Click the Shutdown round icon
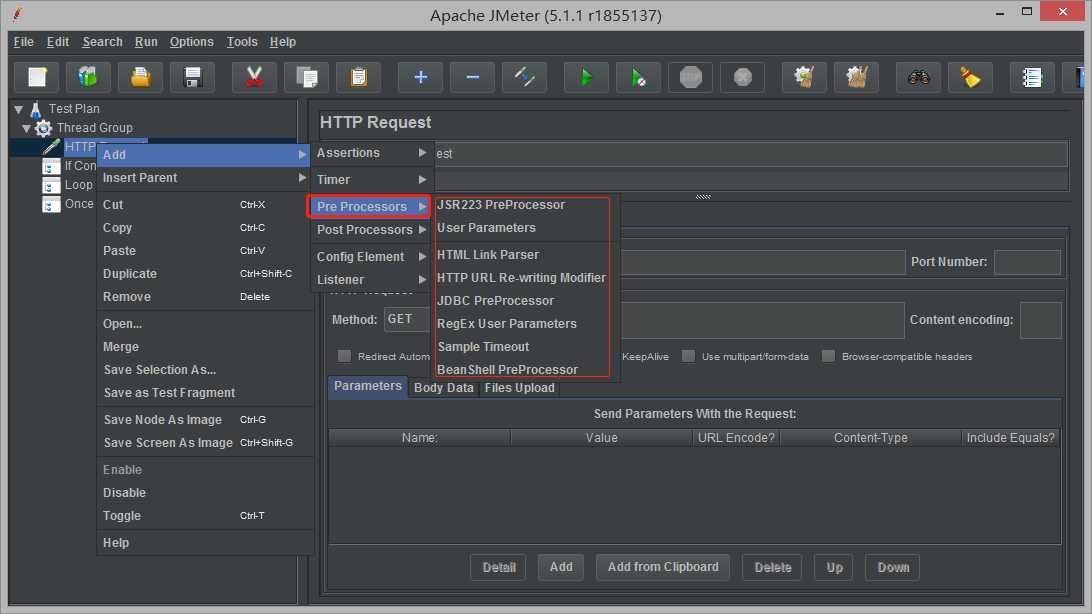 pos(742,77)
